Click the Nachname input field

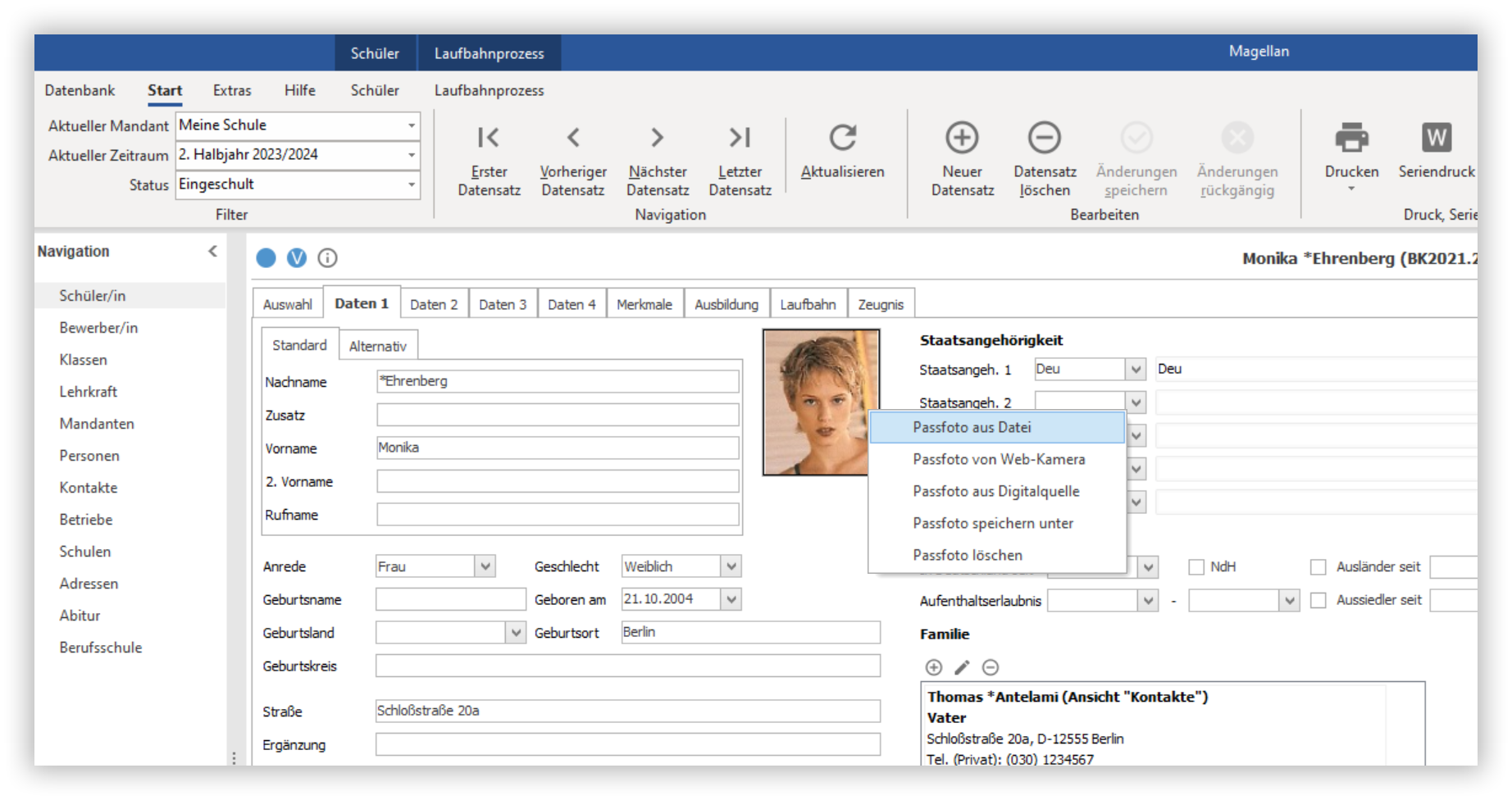point(558,381)
